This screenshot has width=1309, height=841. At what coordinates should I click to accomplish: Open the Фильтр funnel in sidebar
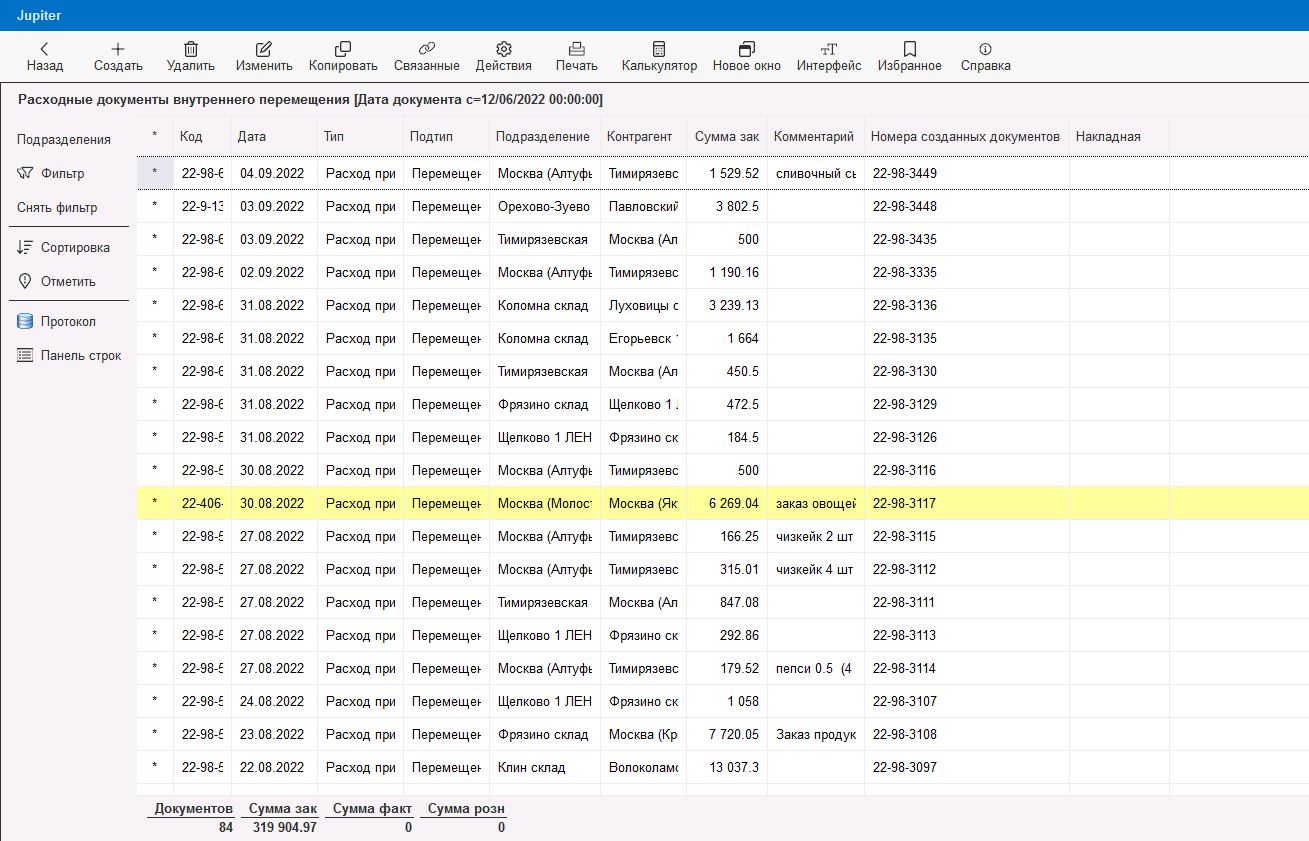tap(51, 173)
